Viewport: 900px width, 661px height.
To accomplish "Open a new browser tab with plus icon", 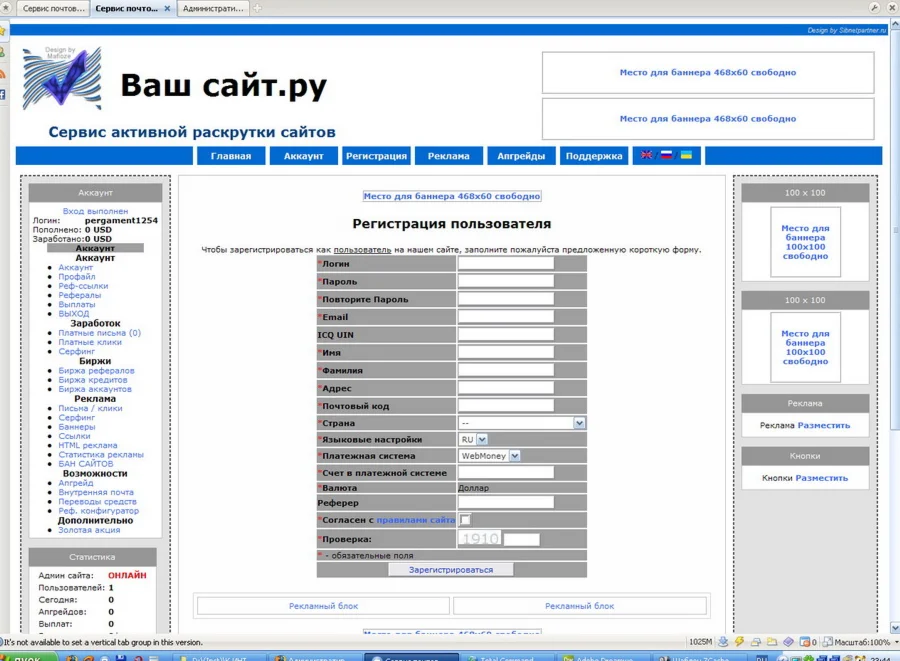I will (x=258, y=8).
